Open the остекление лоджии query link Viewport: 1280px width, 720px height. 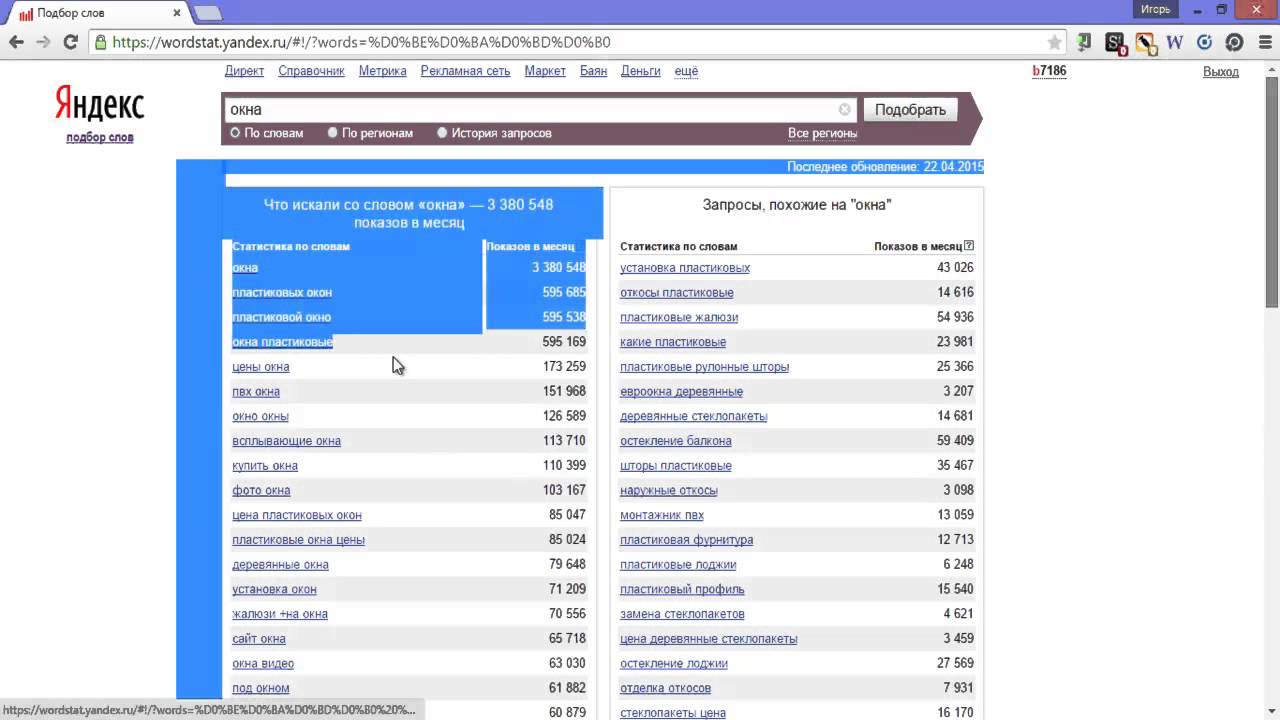(x=673, y=663)
